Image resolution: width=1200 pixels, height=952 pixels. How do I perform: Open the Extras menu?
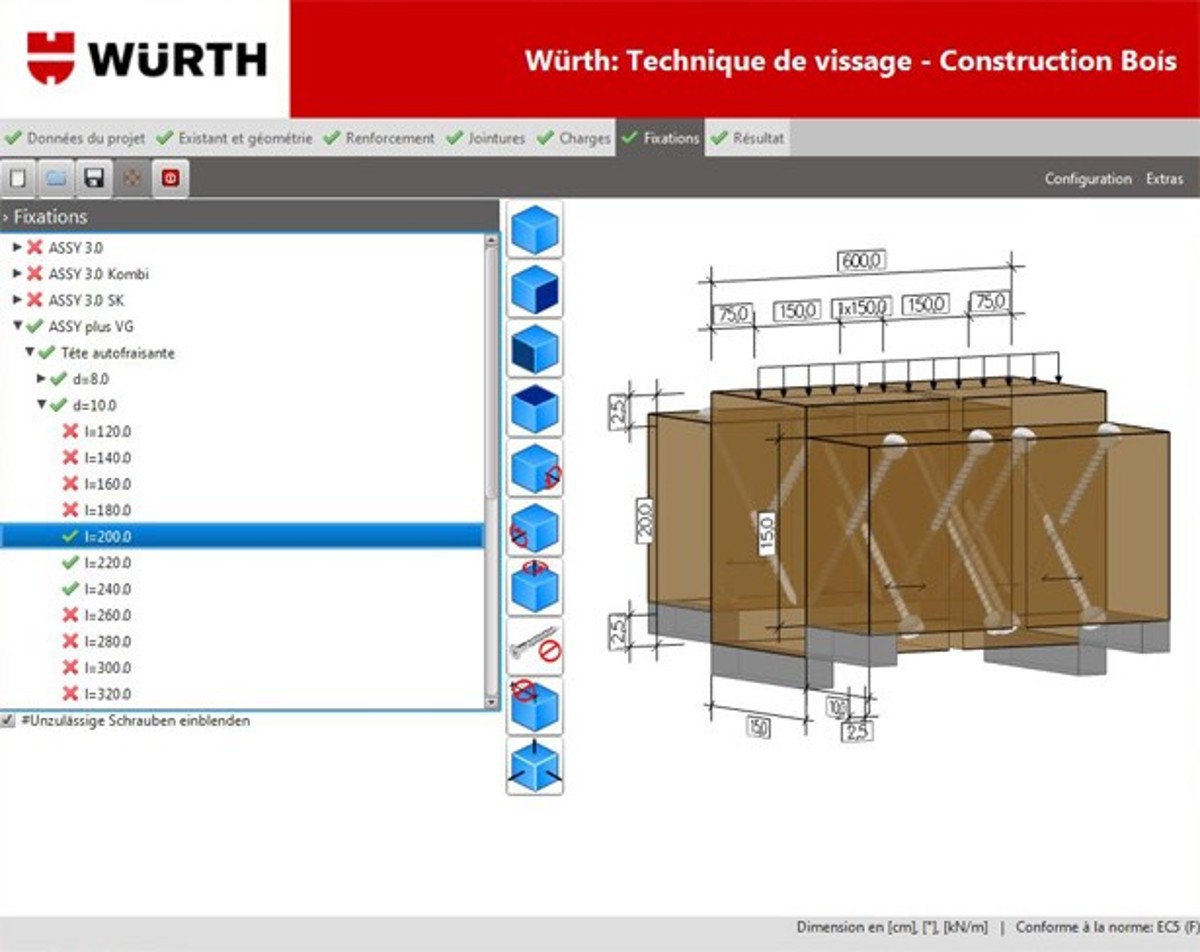(x=1165, y=179)
